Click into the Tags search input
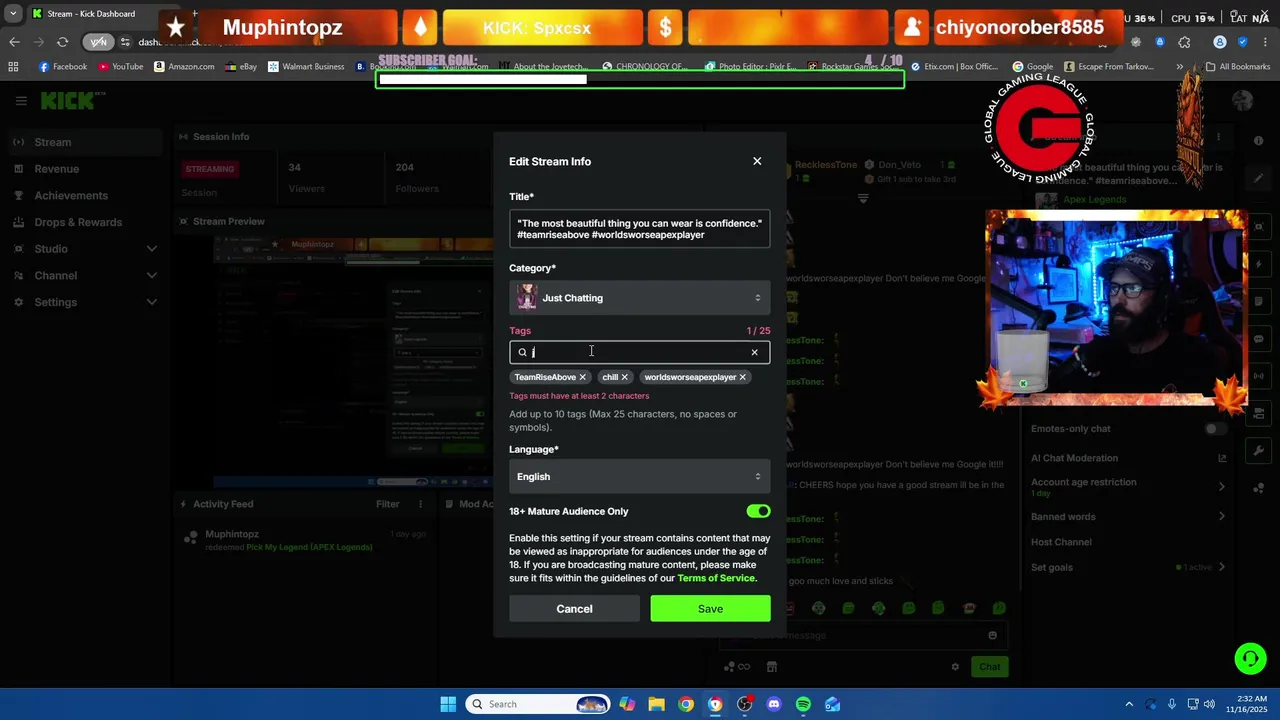The image size is (1280, 720). [x=639, y=352]
